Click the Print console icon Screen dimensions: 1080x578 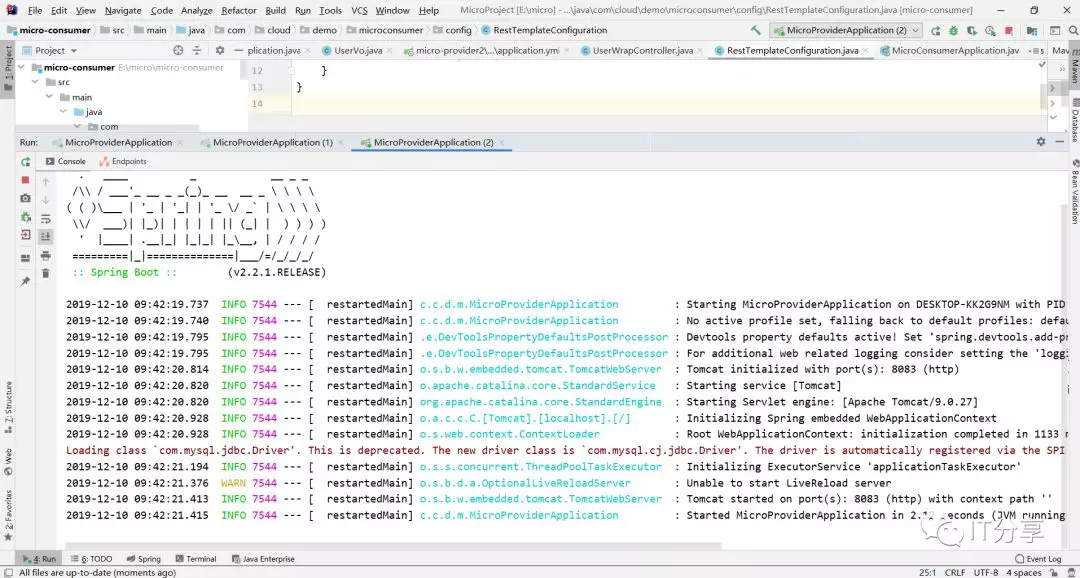(x=45, y=256)
